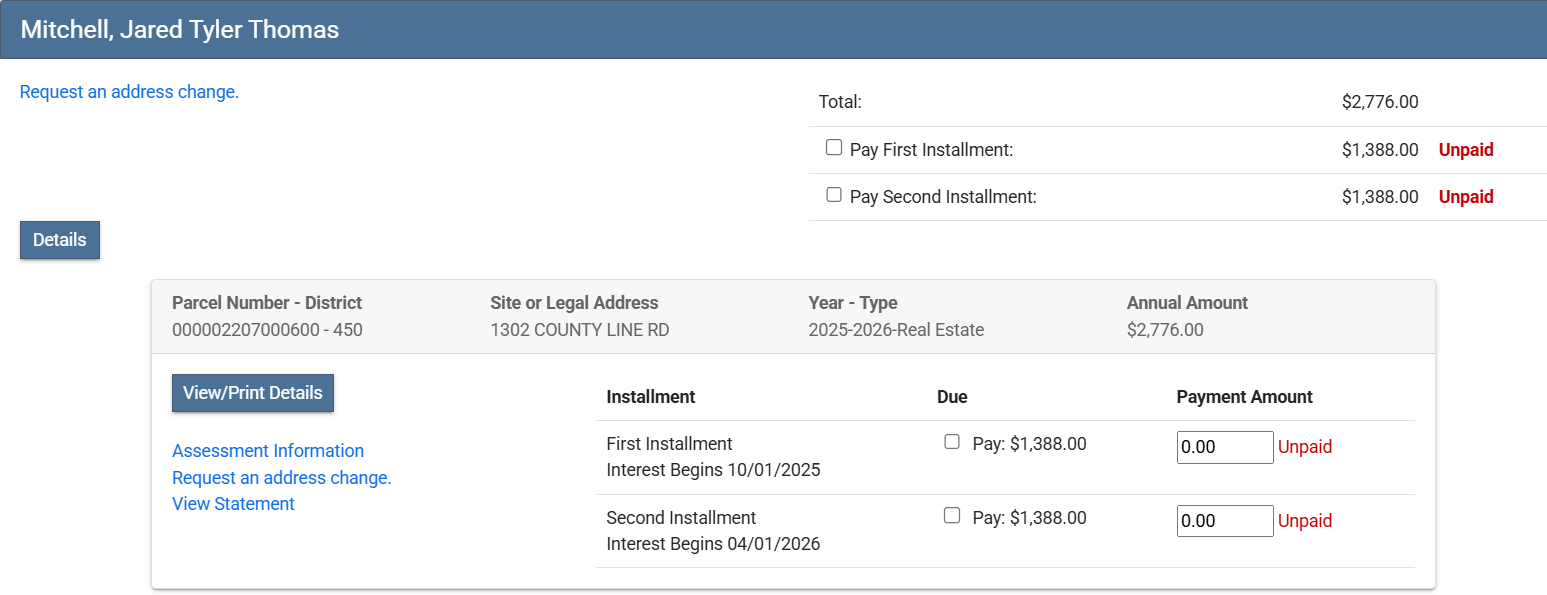Image resolution: width=1547 pixels, height=595 pixels.
Task: Focus the Second Installment payment amount field
Action: coord(1225,521)
